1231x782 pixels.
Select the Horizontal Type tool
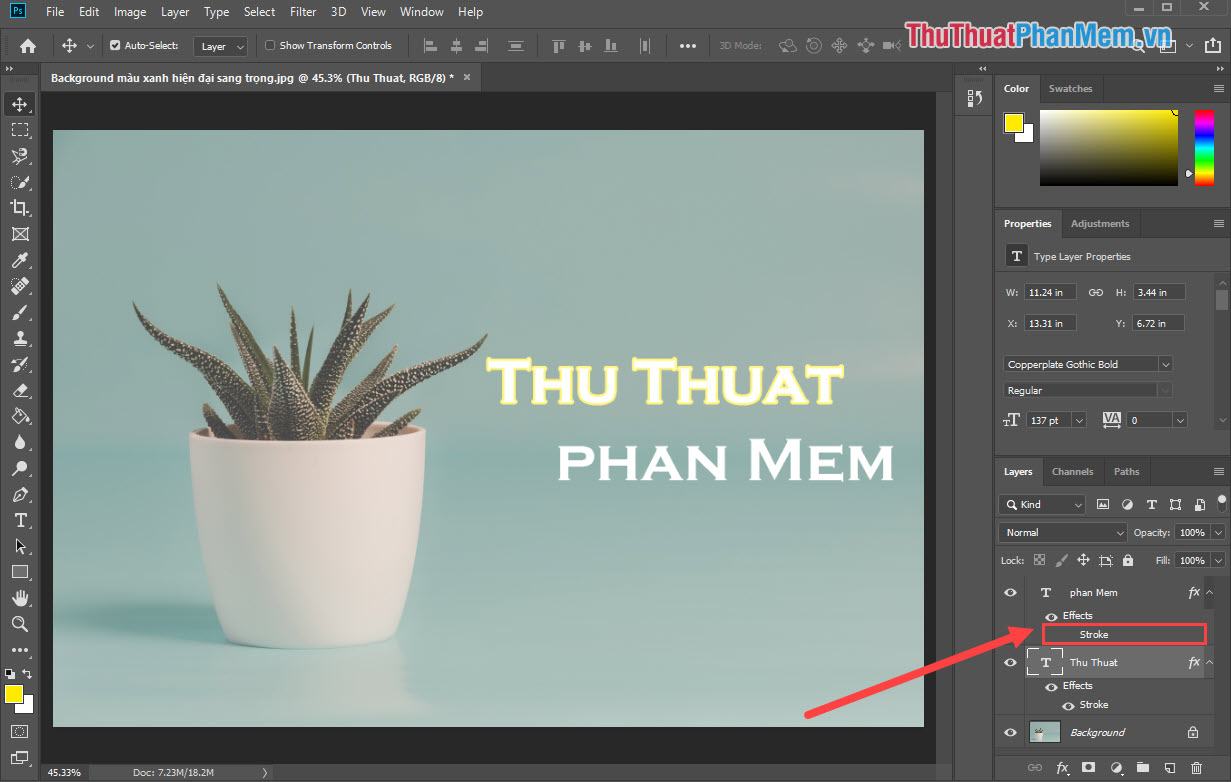[x=20, y=520]
